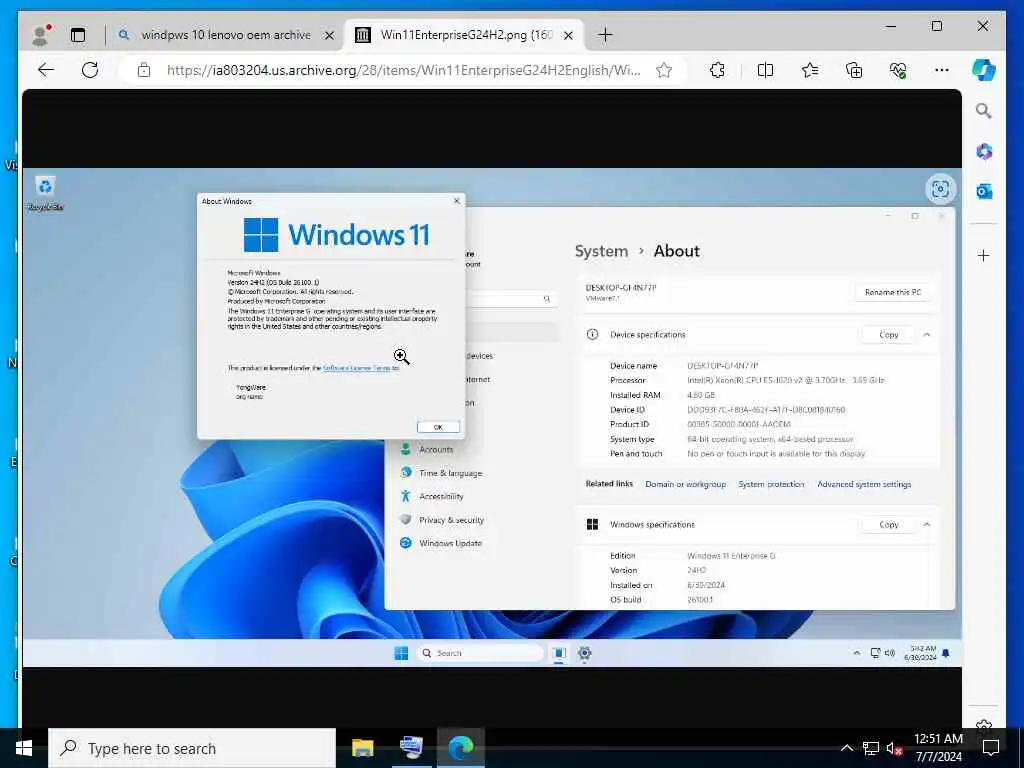Open the network tray icon

pos(870,748)
